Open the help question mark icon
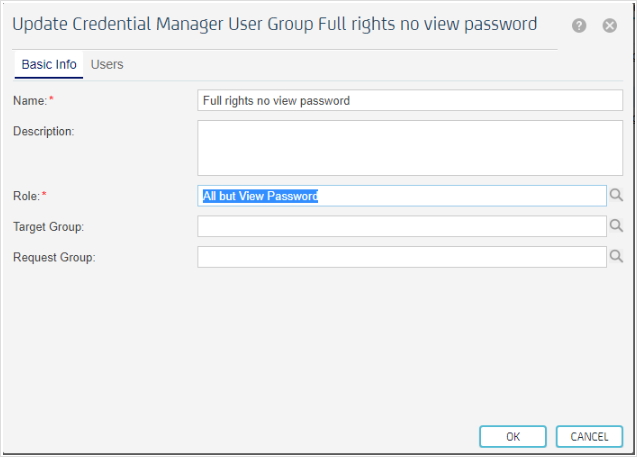Image resolution: width=637 pixels, height=457 pixels. [579, 26]
